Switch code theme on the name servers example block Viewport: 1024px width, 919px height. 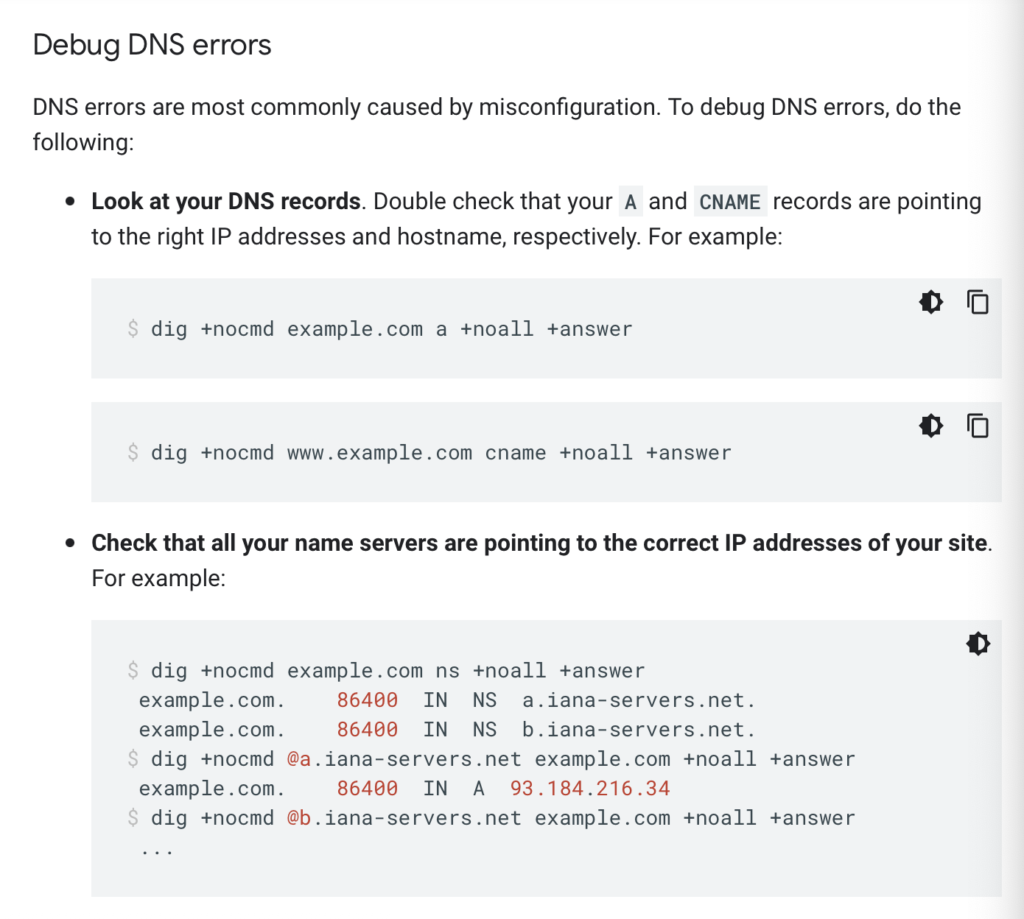point(978,644)
